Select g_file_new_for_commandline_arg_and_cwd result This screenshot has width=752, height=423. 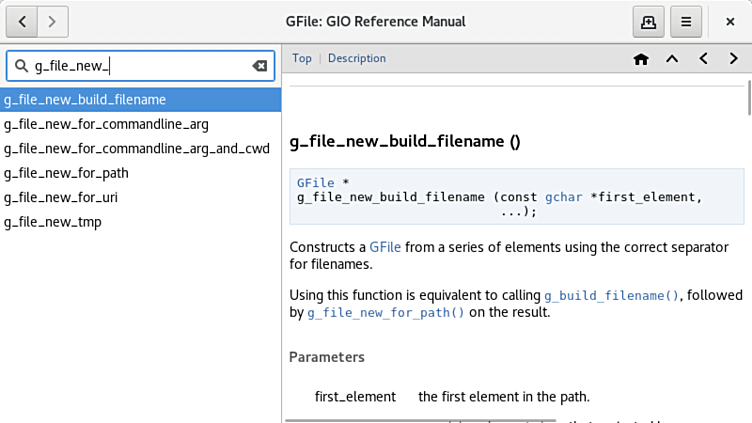tap(136, 149)
